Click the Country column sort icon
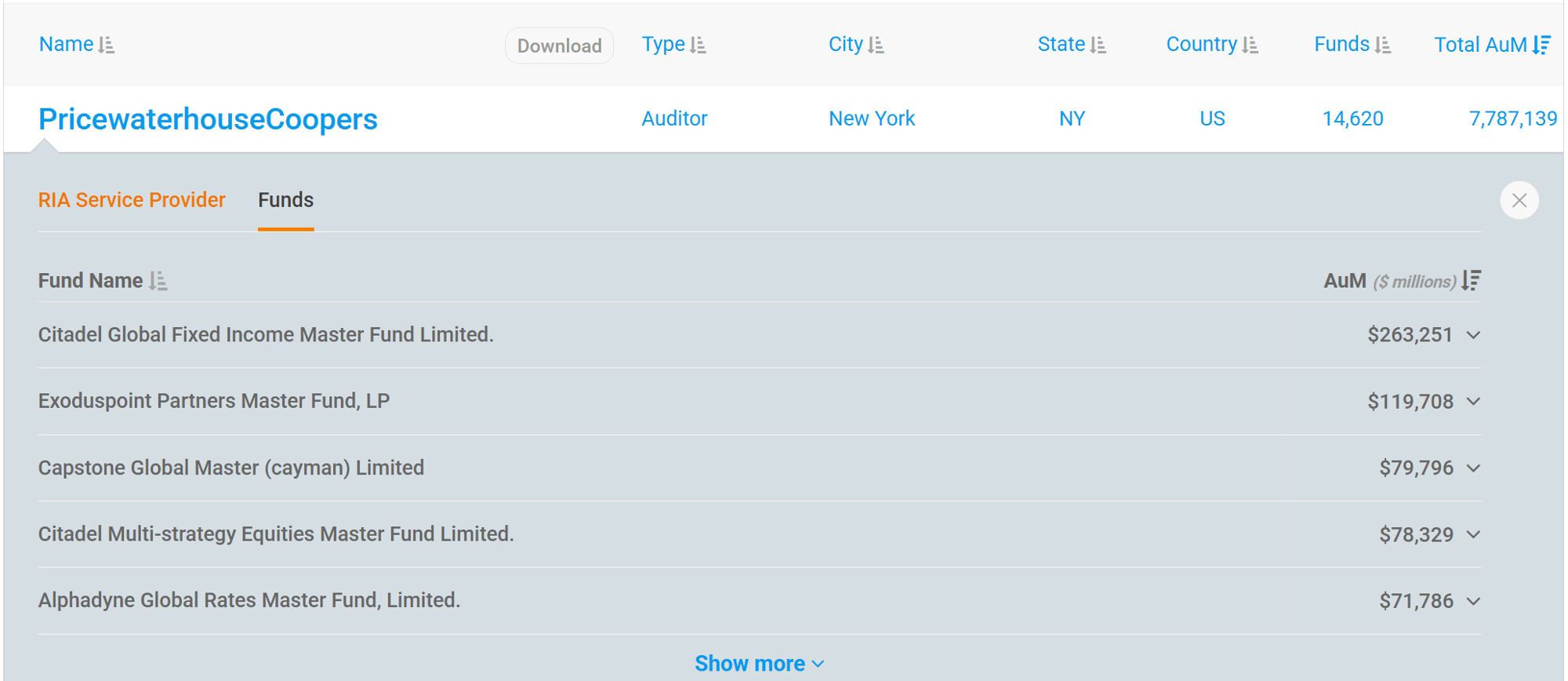The height and width of the screenshot is (681, 1568). (1250, 46)
